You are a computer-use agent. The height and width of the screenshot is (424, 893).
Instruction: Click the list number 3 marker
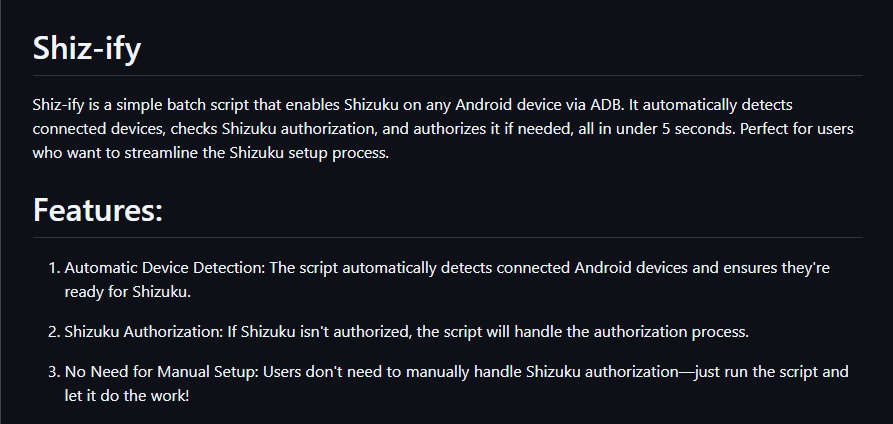54,372
